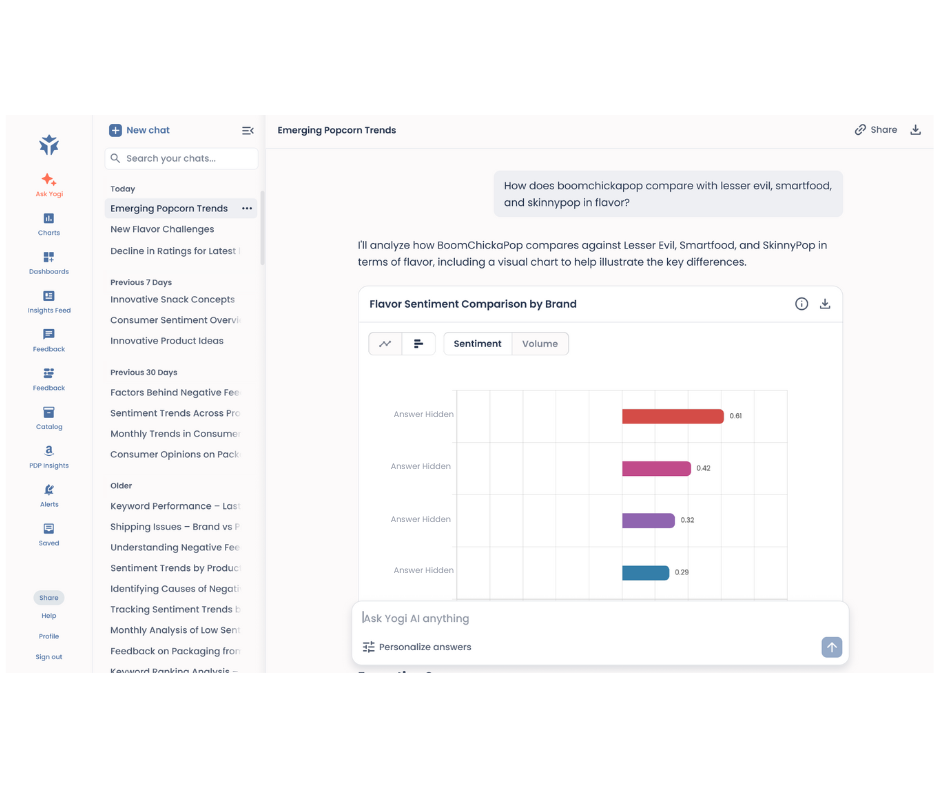Select the Sentiment tab

coord(477,344)
